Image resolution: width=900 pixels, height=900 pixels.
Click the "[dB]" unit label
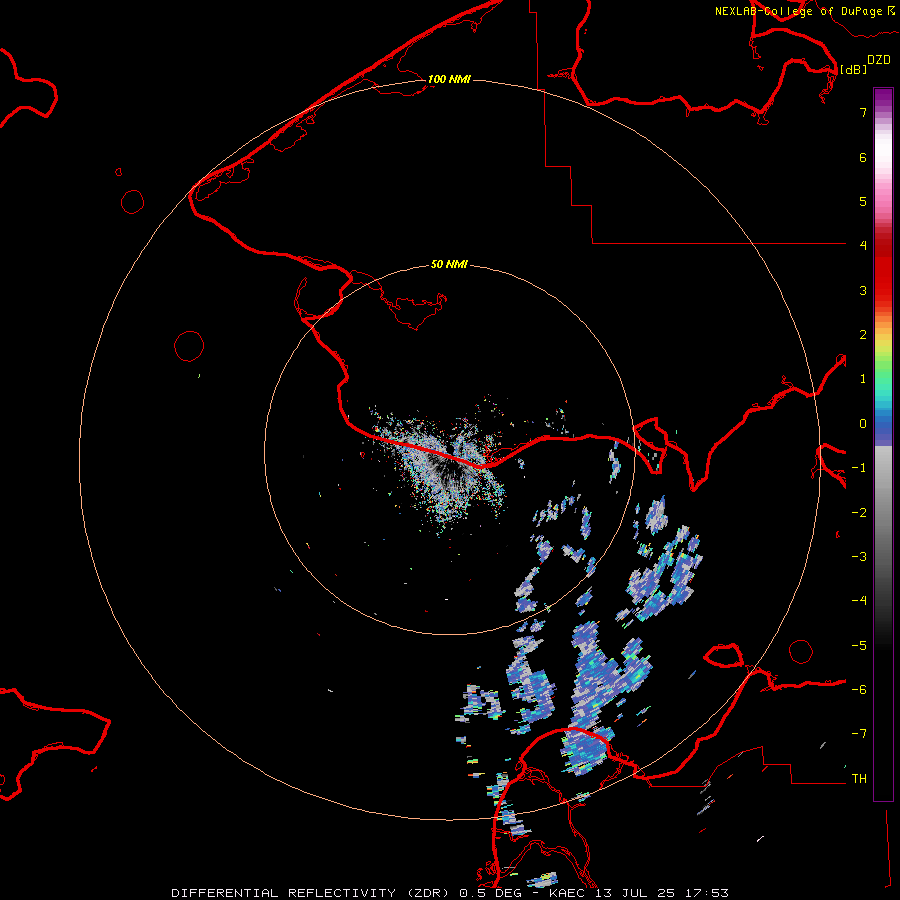point(854,69)
